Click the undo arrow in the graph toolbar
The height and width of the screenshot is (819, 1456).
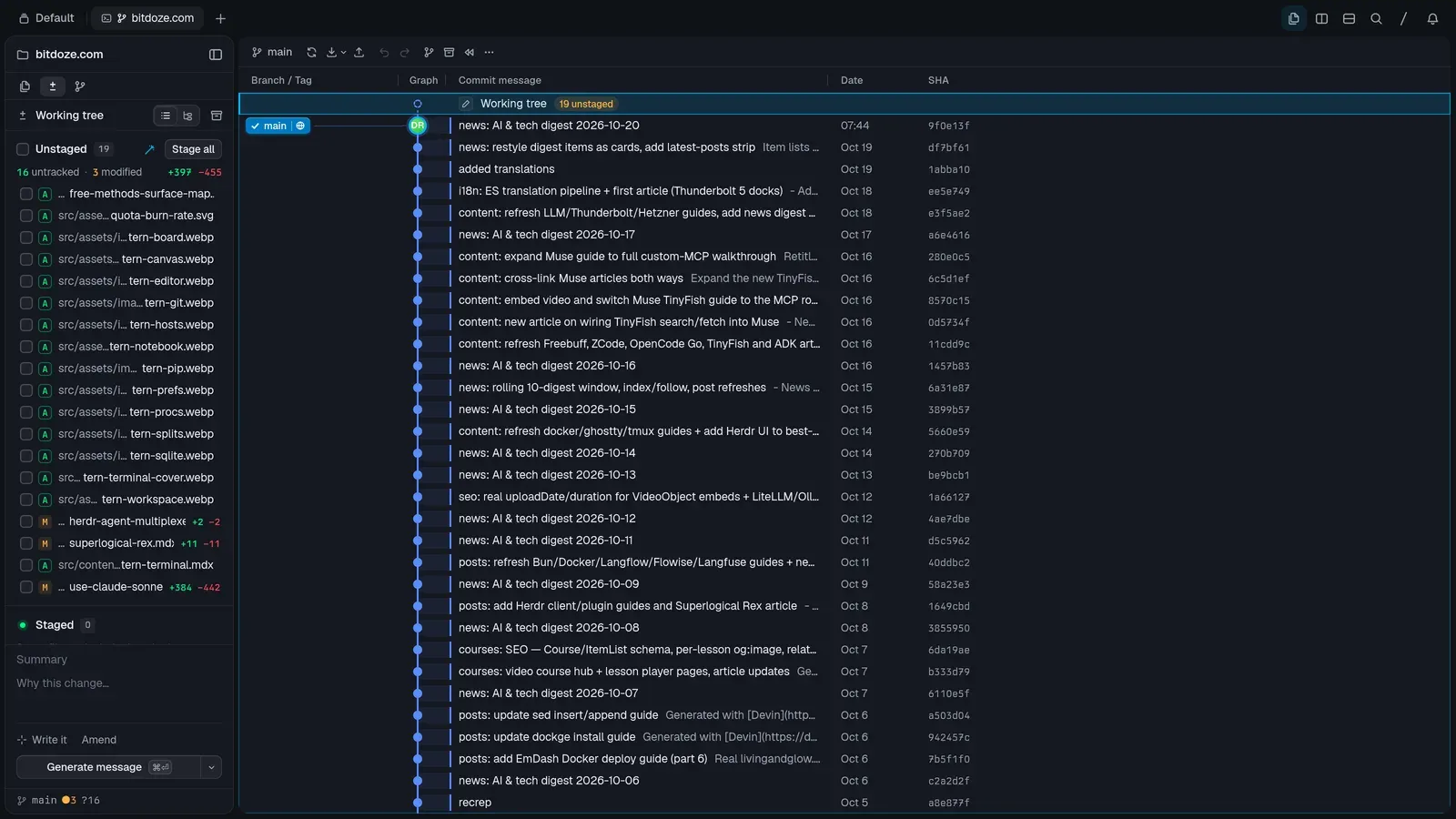pyautogui.click(x=384, y=53)
